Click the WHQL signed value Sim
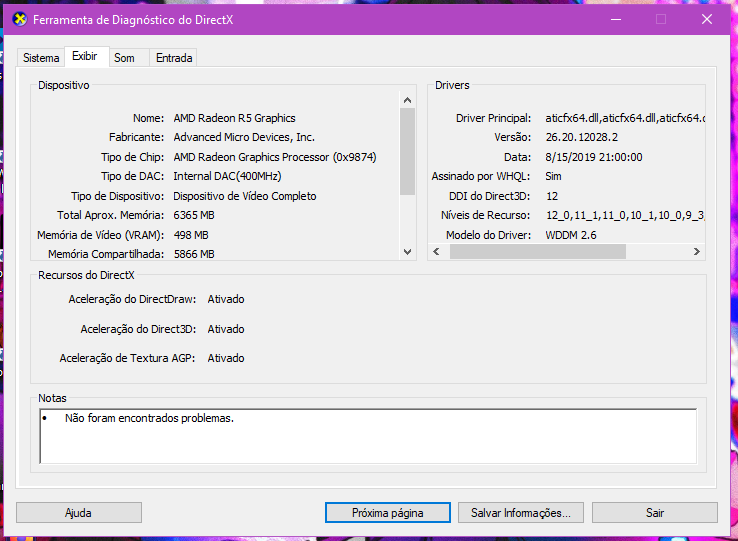This screenshot has width=738, height=541. [554, 177]
